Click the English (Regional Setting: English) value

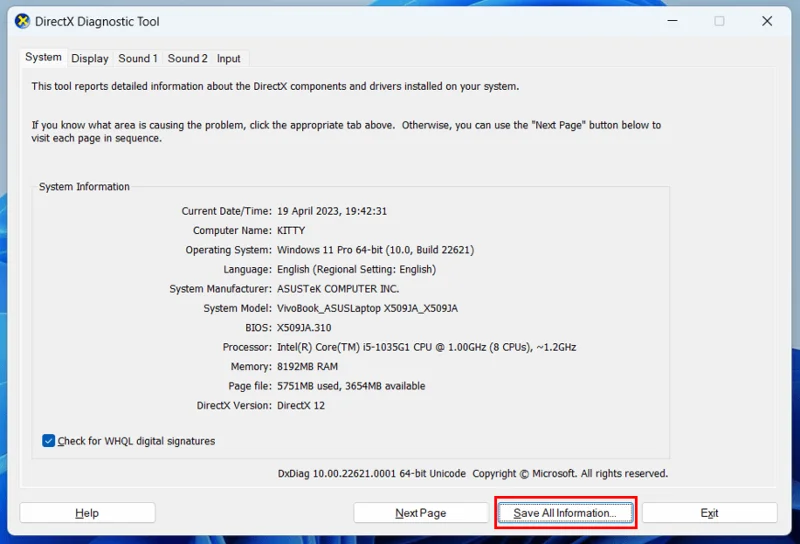coord(356,269)
